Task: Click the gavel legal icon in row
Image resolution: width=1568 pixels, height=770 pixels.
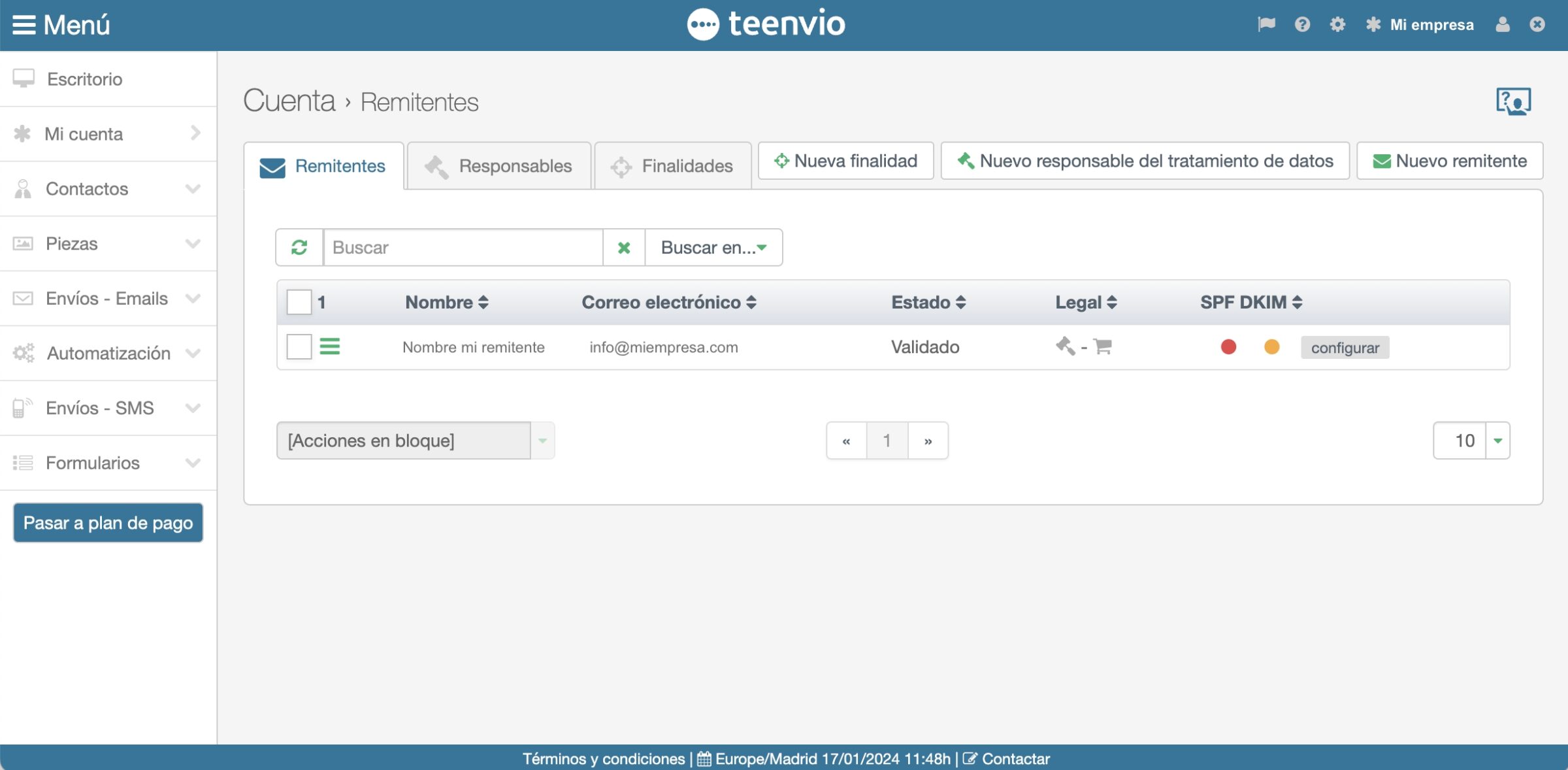Action: (x=1065, y=346)
